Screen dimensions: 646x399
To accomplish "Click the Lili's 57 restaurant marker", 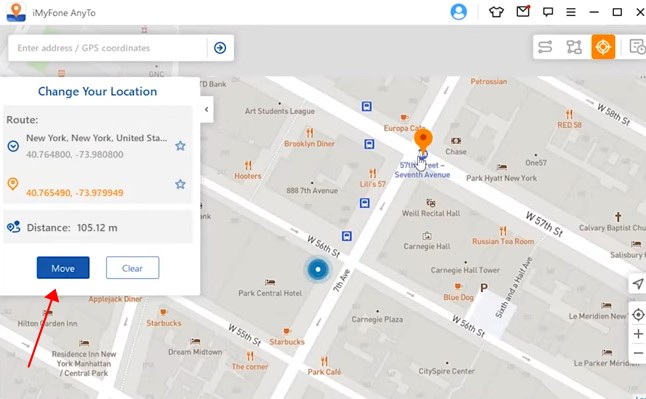I will click(x=372, y=173).
